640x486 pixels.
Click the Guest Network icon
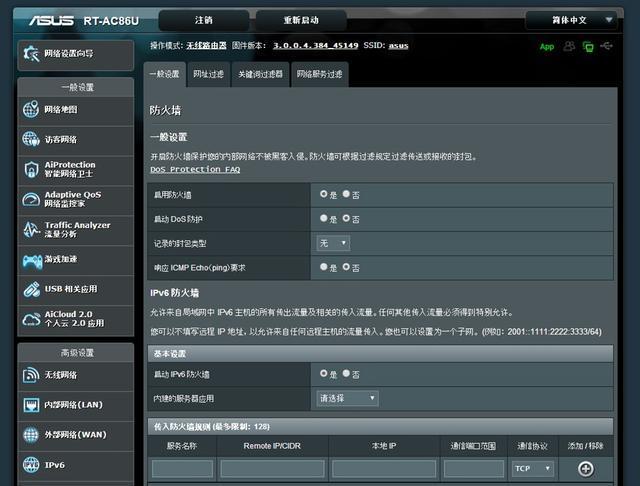(31, 139)
